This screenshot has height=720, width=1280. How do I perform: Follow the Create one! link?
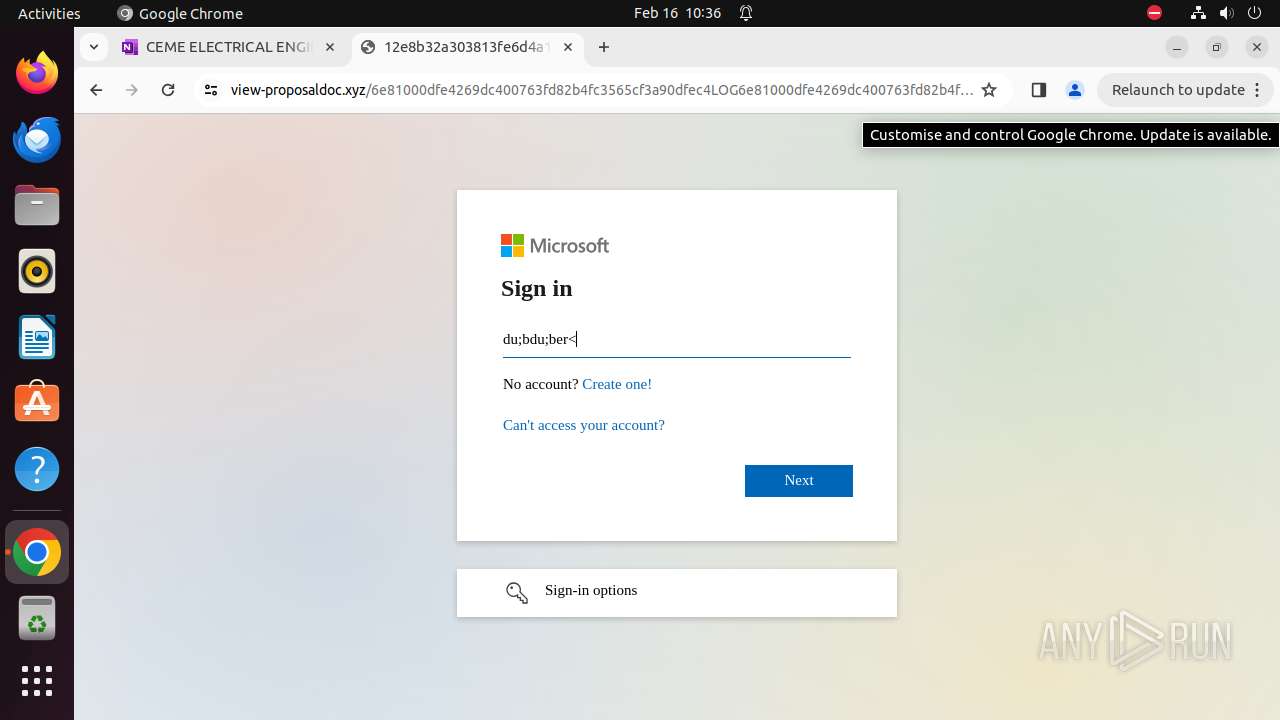point(617,384)
